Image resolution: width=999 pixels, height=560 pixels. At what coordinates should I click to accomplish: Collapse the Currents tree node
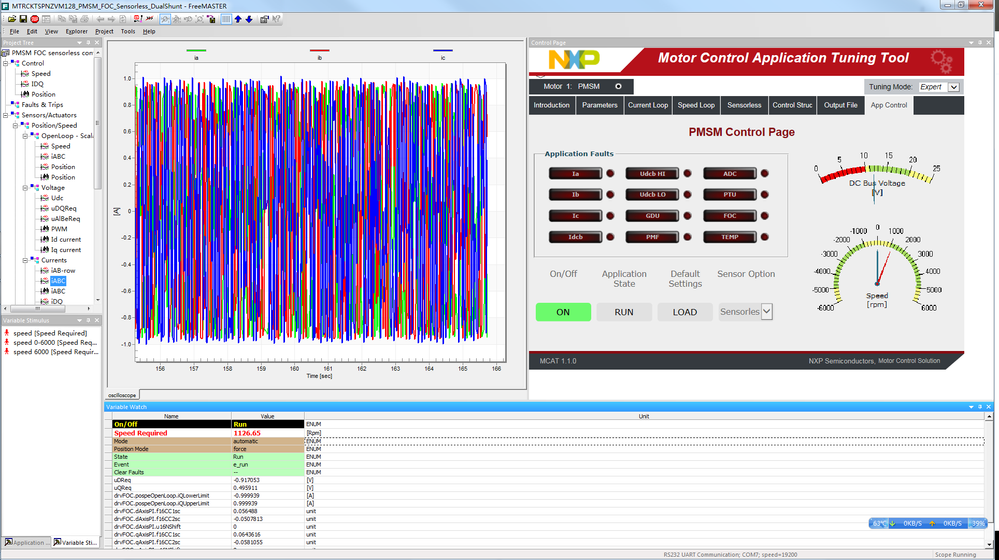25,261
